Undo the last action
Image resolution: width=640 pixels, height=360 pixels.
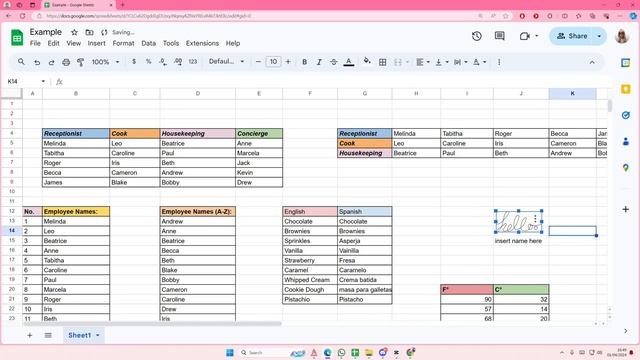[37, 62]
